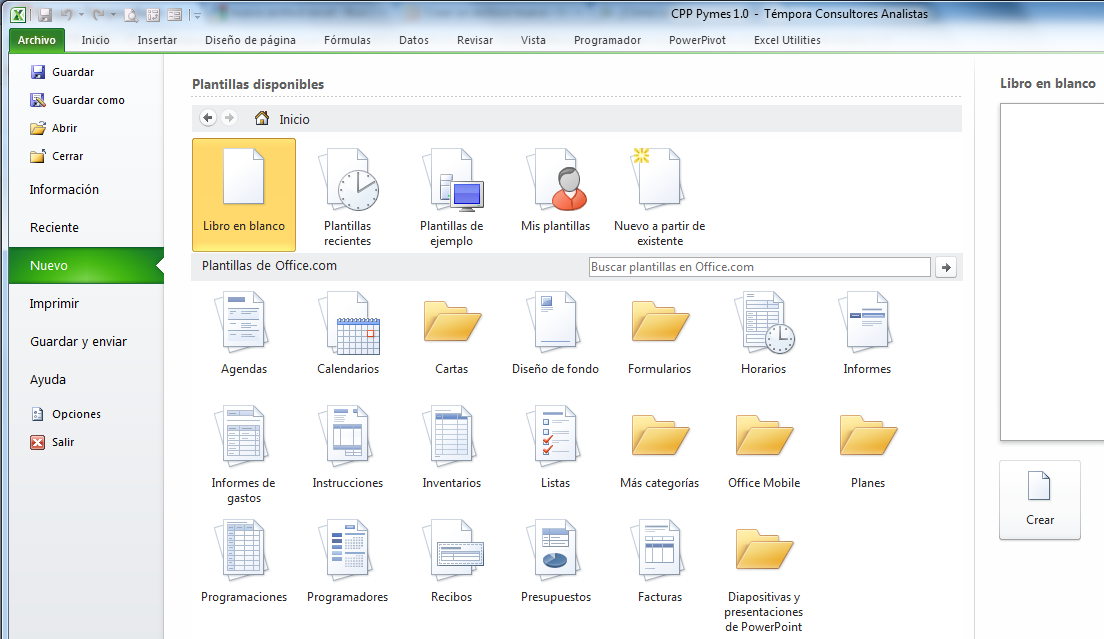1104x639 pixels.
Task: Open the Presupuestos template category
Action: (555, 560)
